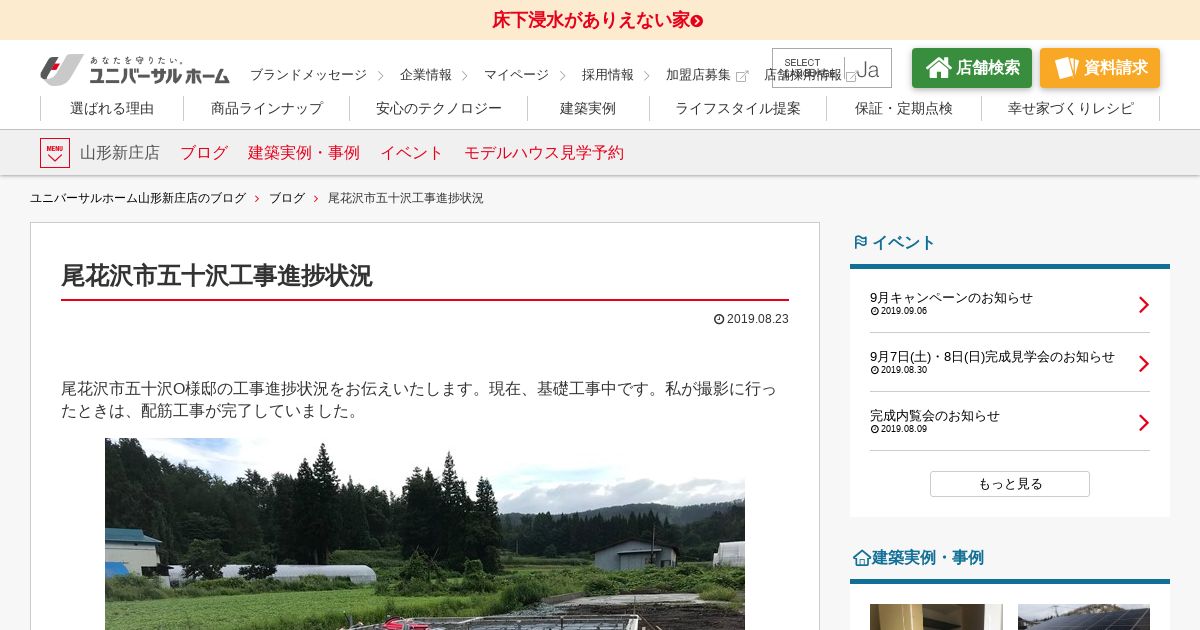
Task: Go to マイページ
Action: [x=516, y=75]
